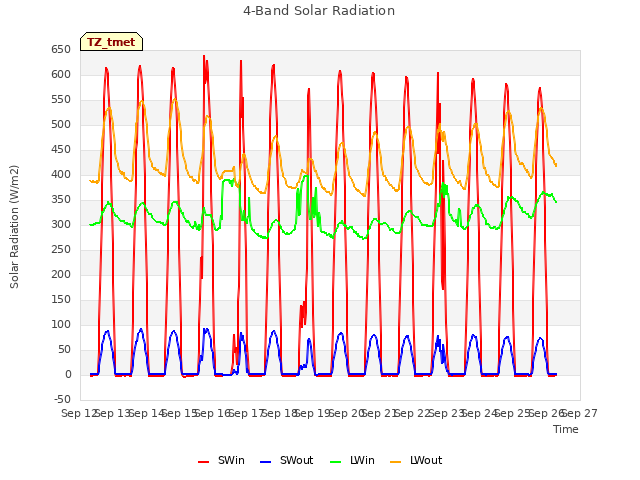This screenshot has height=480, width=640.
Task: Click the 100 y-axis tick label
Action: coord(61,324)
